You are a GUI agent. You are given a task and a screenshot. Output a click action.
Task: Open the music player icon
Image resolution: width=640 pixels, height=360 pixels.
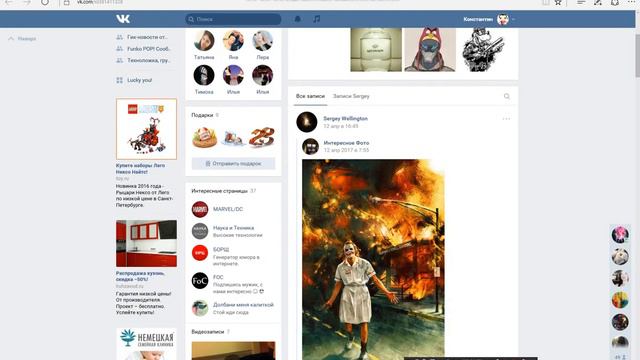tap(317, 19)
